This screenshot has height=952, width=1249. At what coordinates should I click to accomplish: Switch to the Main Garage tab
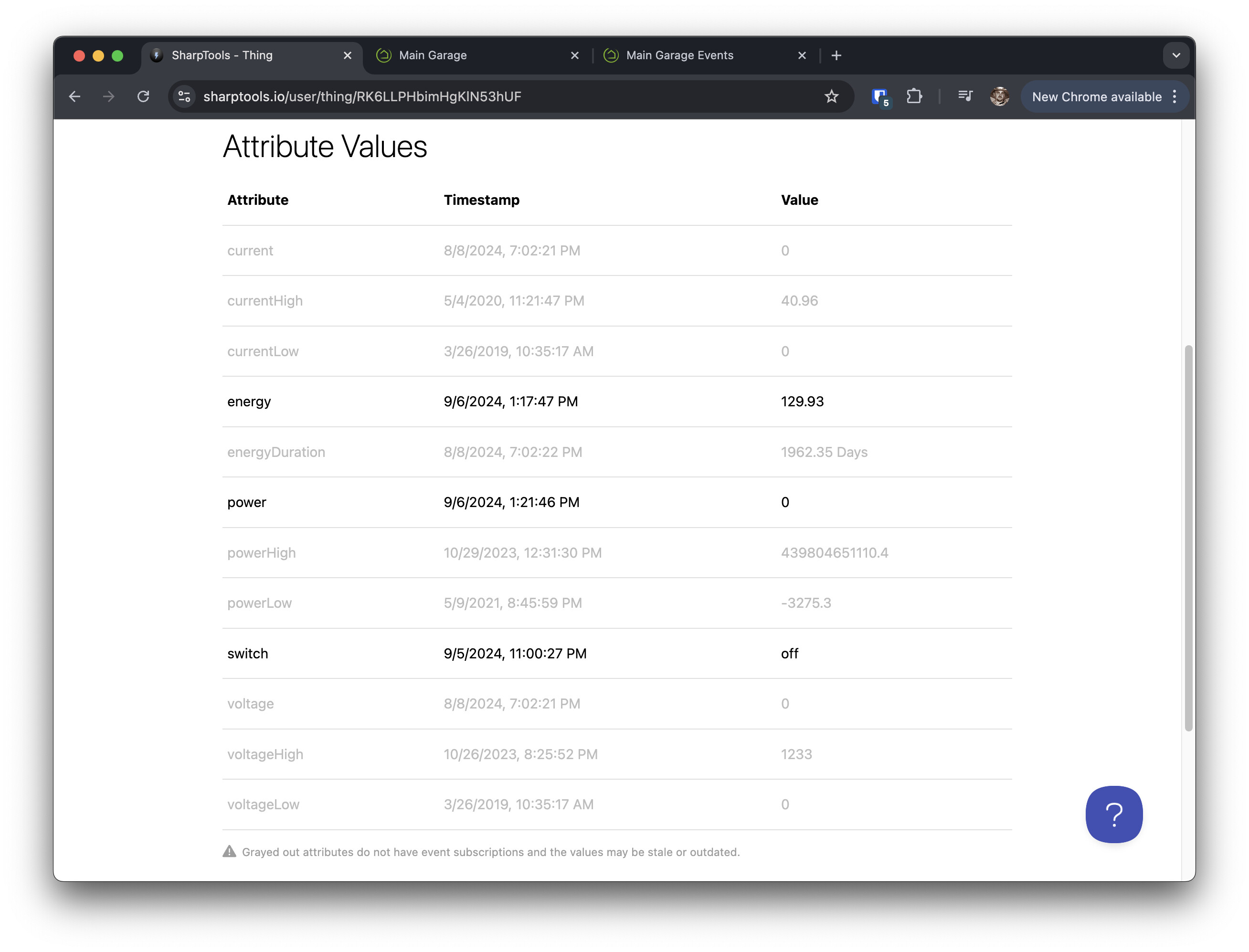(433, 55)
